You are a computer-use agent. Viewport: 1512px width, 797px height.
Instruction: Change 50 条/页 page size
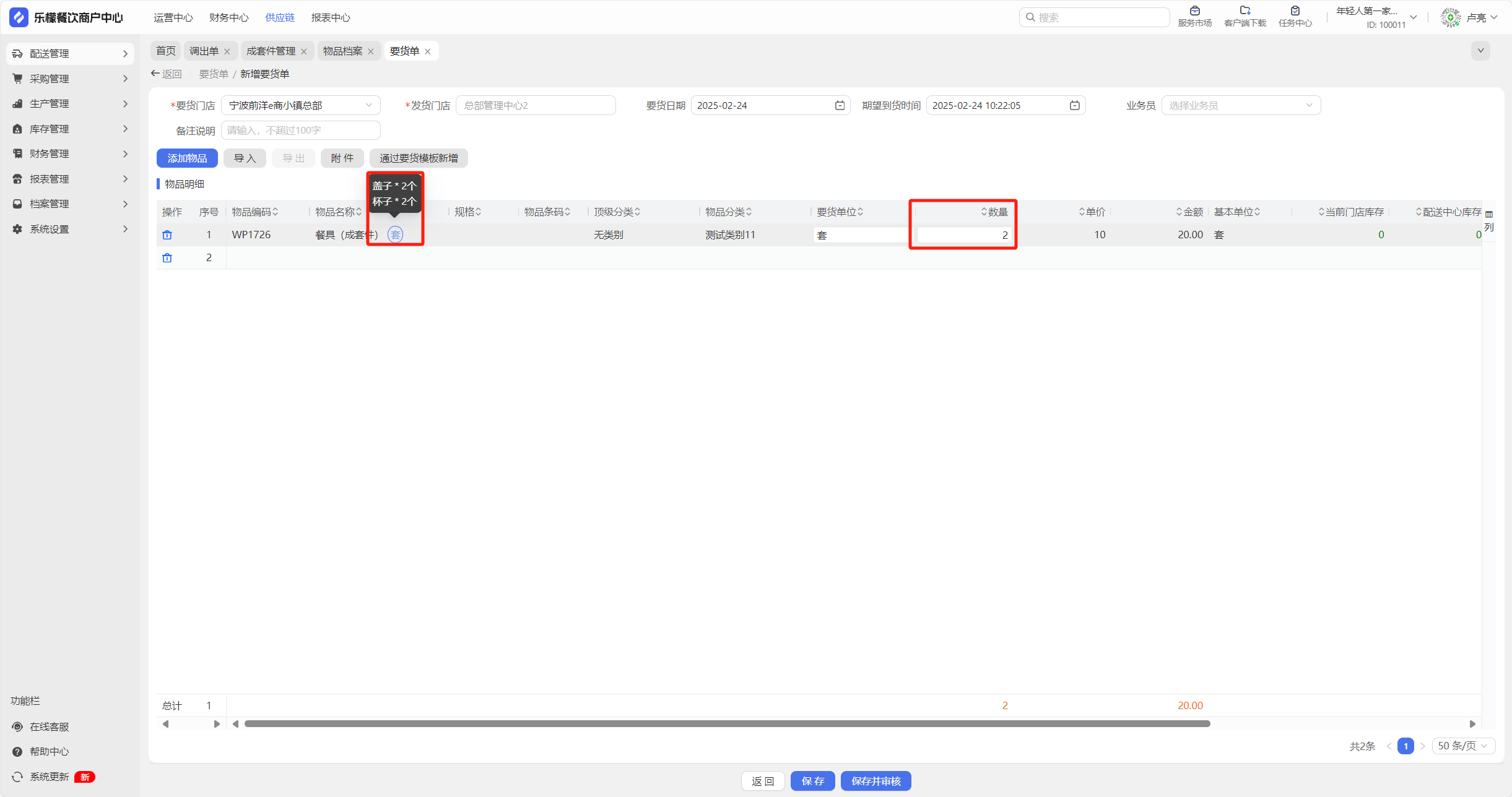point(1462,746)
